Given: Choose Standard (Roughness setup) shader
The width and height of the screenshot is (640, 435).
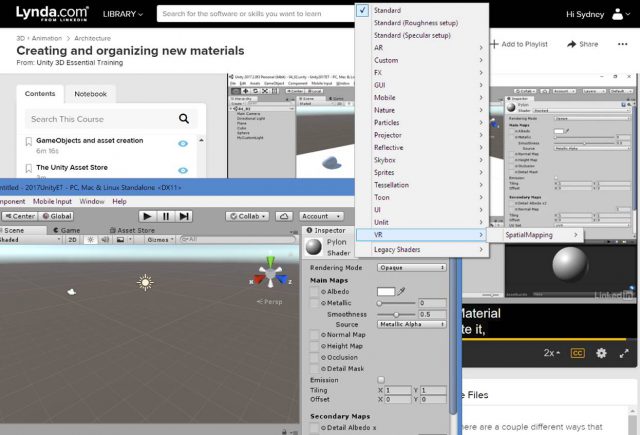Looking at the screenshot, I should click(x=422, y=23).
